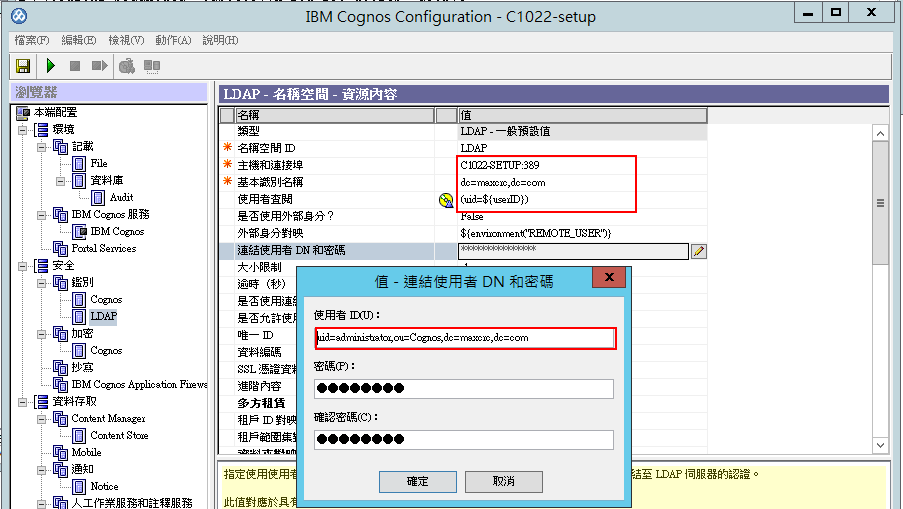Collapse the 資料存取 tree node
Screen dimensions: 903x509
point(22,401)
